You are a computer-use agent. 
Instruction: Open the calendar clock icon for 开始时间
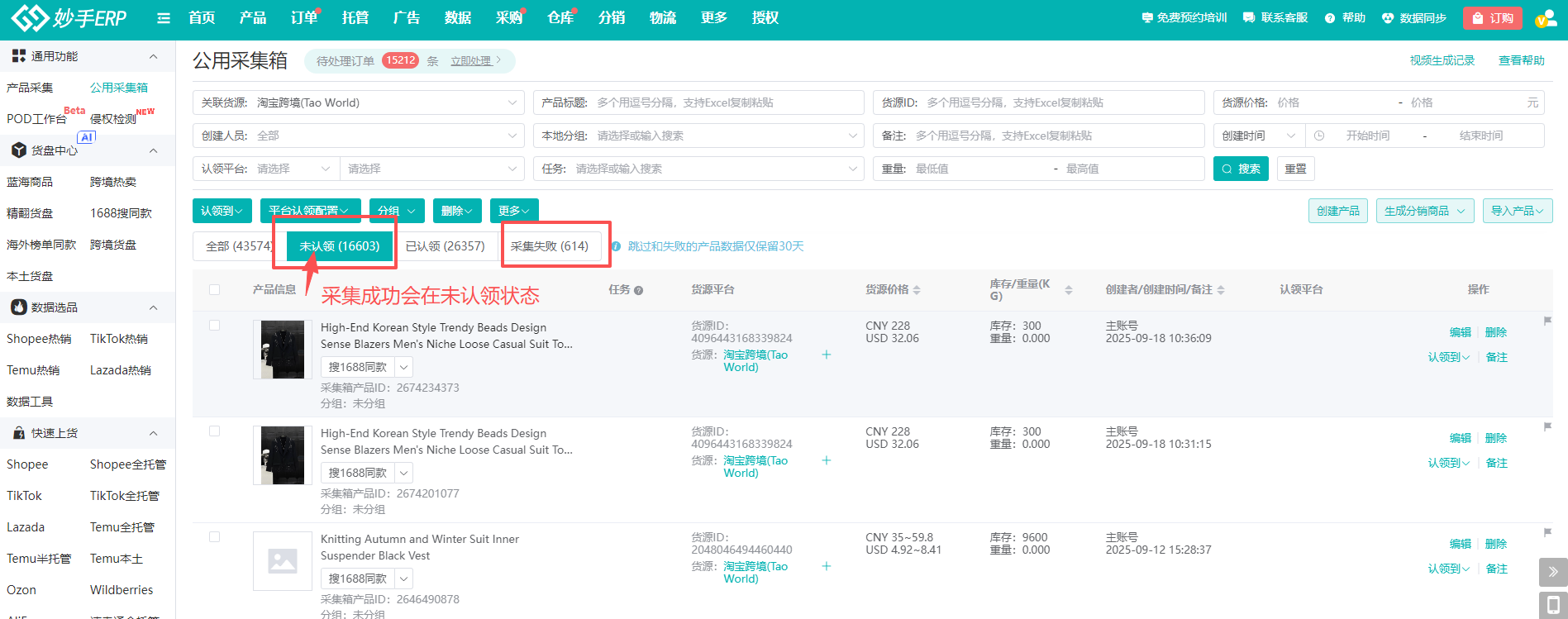pyautogui.click(x=1319, y=136)
